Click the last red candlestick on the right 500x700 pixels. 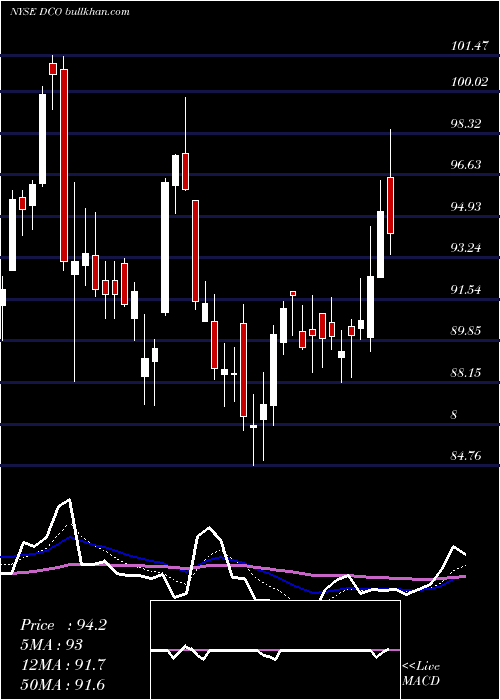coord(390,205)
